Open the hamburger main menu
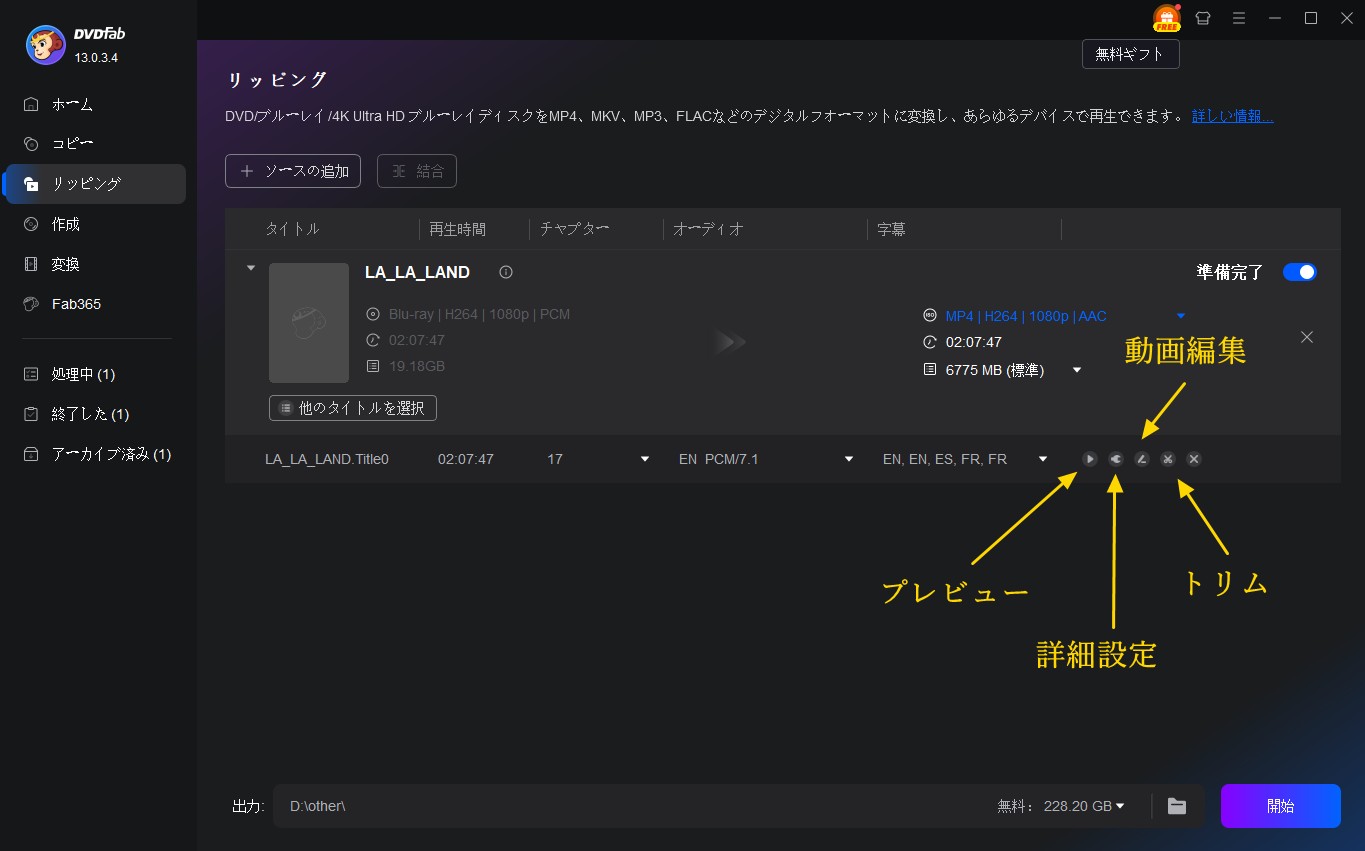1365x851 pixels. [x=1239, y=18]
